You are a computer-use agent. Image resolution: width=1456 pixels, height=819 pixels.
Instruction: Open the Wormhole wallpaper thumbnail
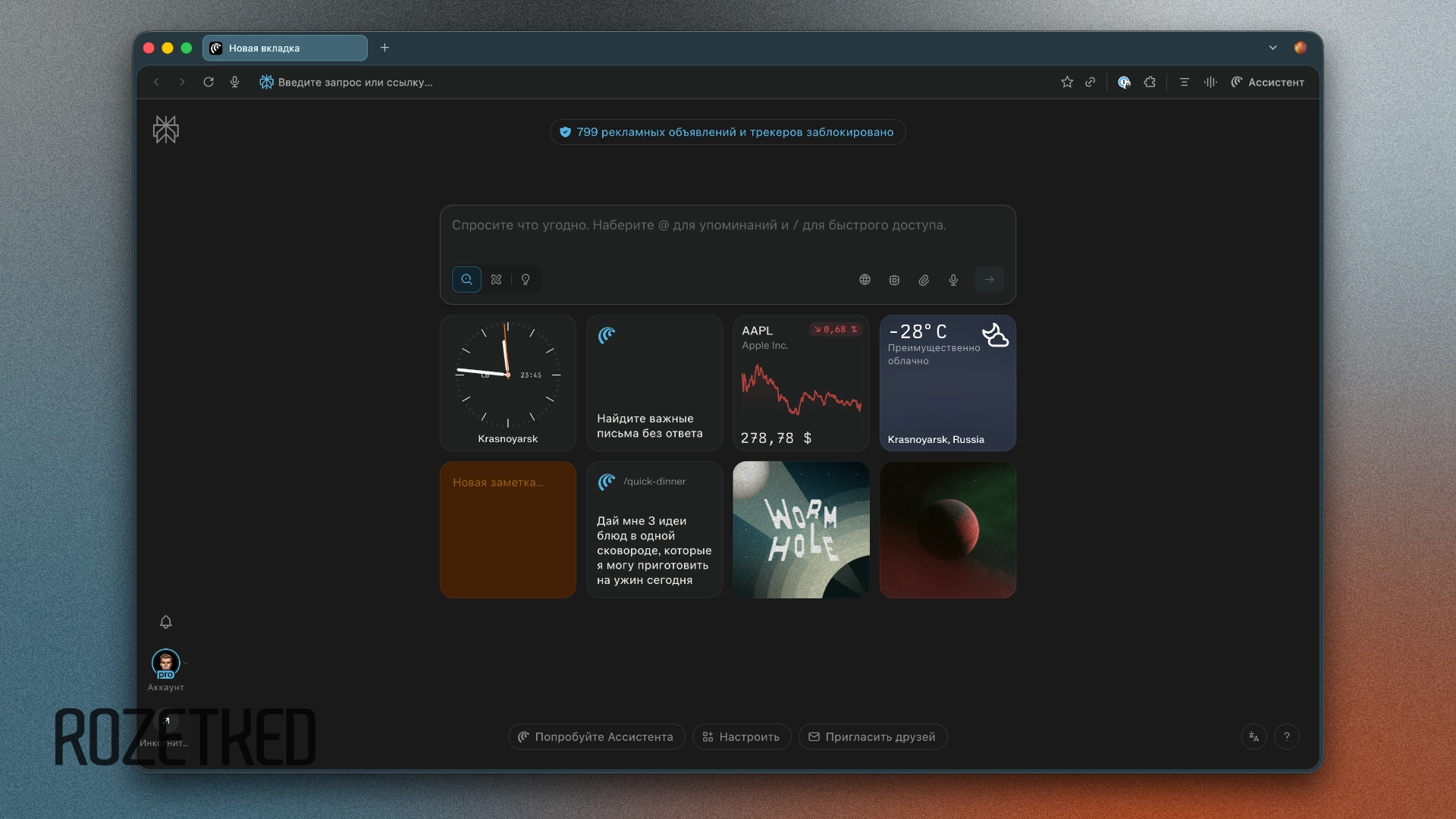[x=801, y=529]
